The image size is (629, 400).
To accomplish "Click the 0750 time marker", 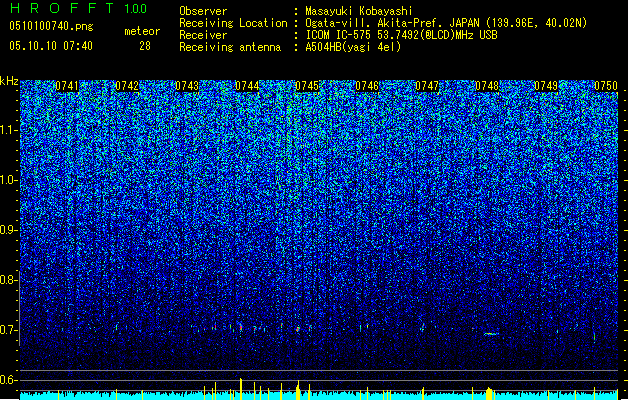I will (x=606, y=86).
